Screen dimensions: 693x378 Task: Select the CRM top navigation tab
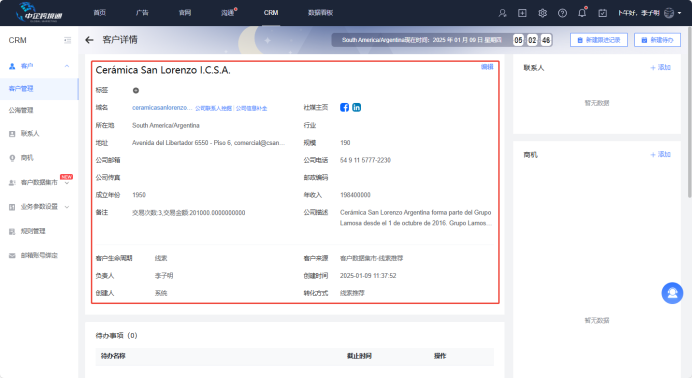[x=271, y=13]
